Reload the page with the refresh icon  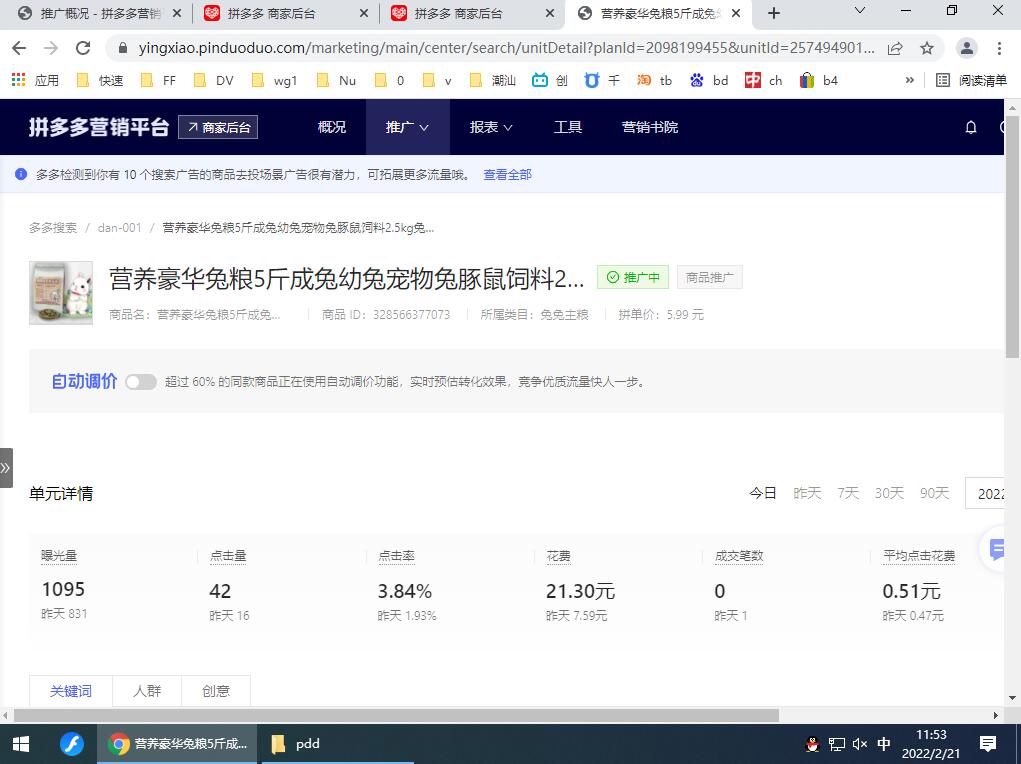tap(83, 48)
